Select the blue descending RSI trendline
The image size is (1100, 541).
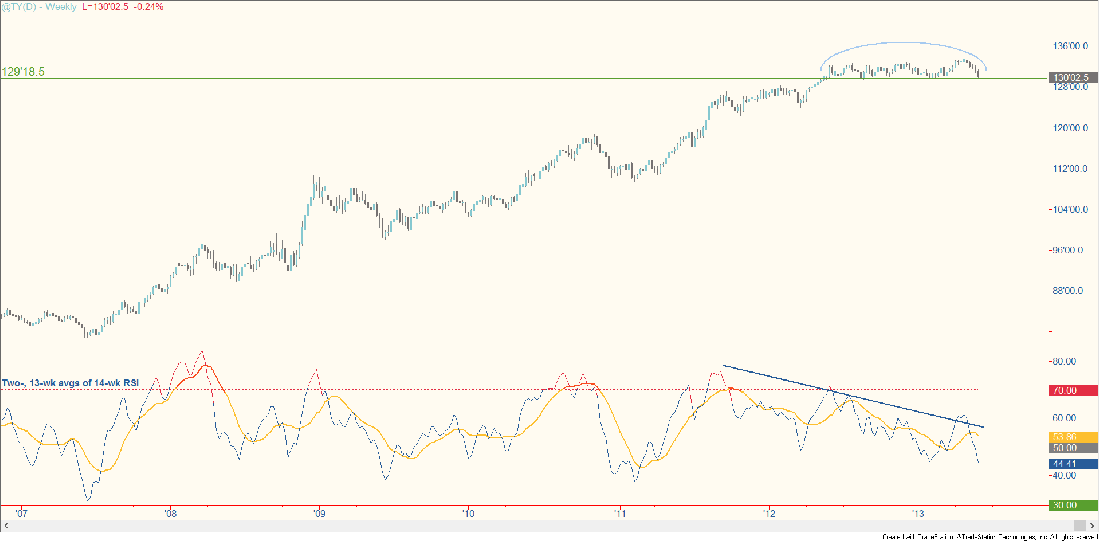(x=850, y=396)
